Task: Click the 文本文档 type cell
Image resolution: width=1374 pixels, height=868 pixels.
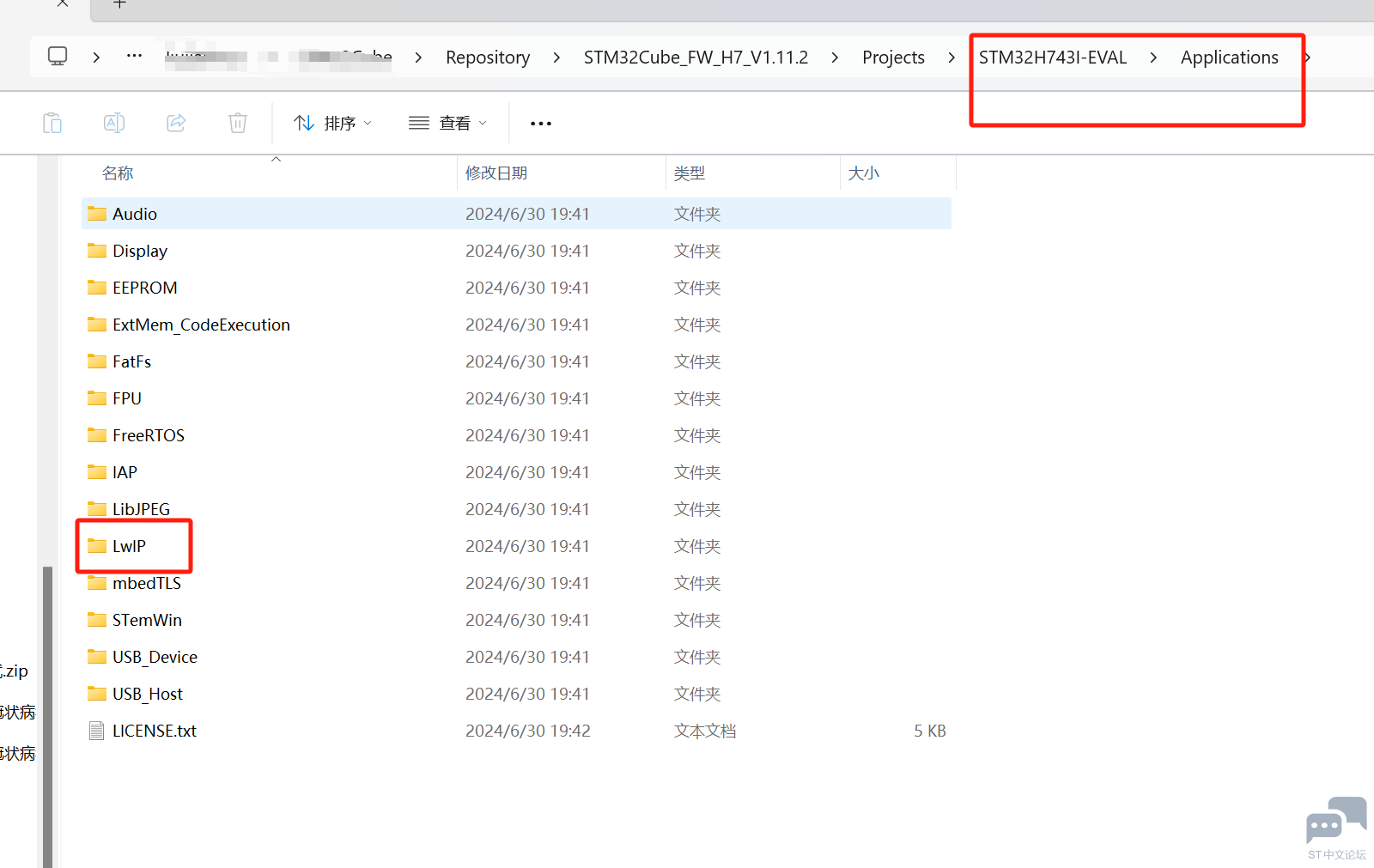Action: pyautogui.click(x=705, y=731)
